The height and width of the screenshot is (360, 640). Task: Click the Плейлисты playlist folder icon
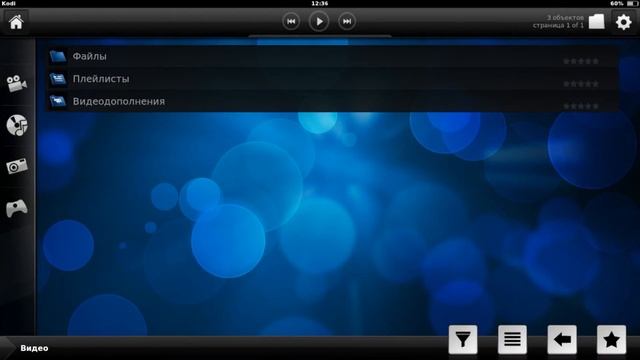coord(58,79)
